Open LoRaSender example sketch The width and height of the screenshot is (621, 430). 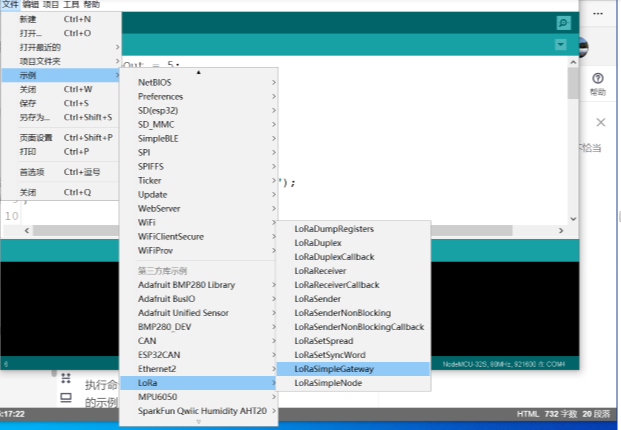click(x=353, y=299)
